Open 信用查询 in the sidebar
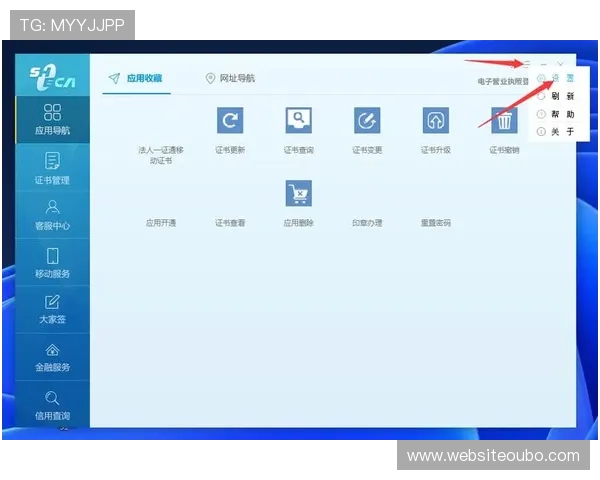Viewport: 600px width, 480px height. click(52, 405)
